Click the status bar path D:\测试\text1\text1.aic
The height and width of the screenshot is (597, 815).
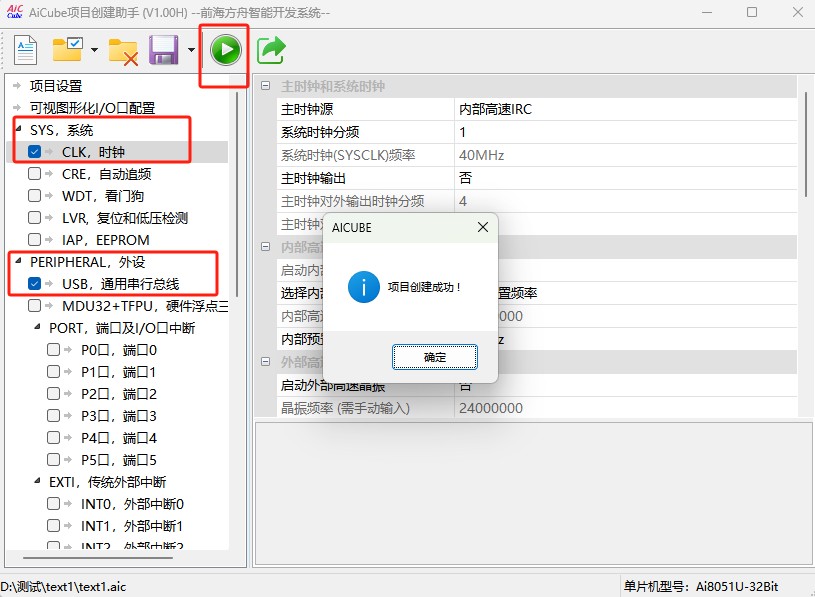(63, 587)
